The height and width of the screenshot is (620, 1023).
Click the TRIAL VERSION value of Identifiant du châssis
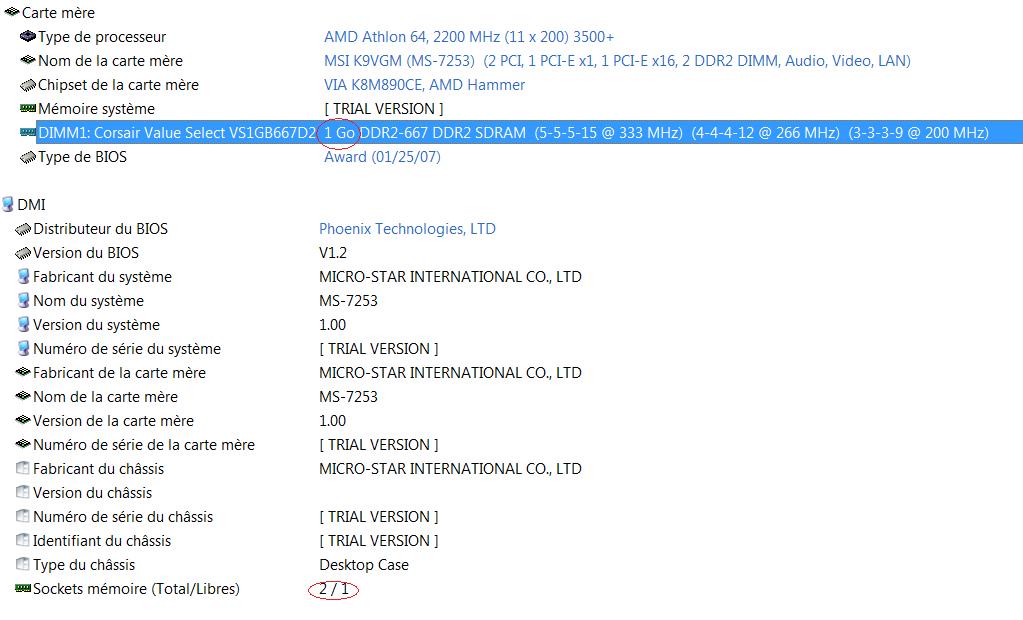378,541
